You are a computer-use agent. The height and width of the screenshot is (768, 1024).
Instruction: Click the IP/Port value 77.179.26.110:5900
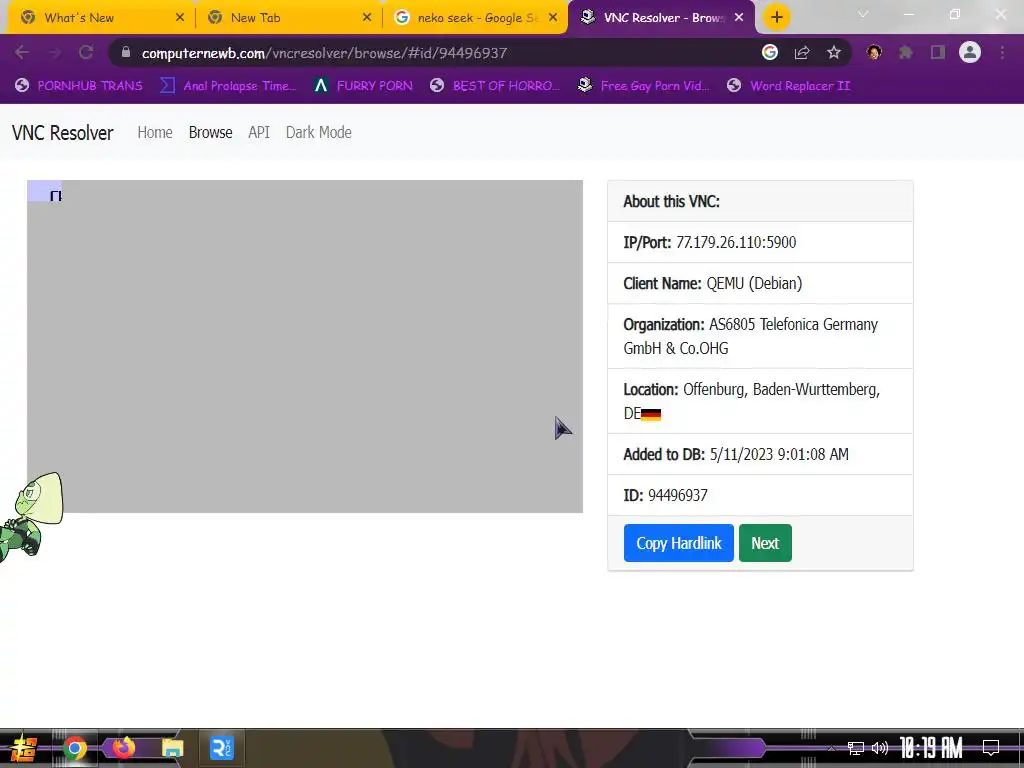(736, 242)
